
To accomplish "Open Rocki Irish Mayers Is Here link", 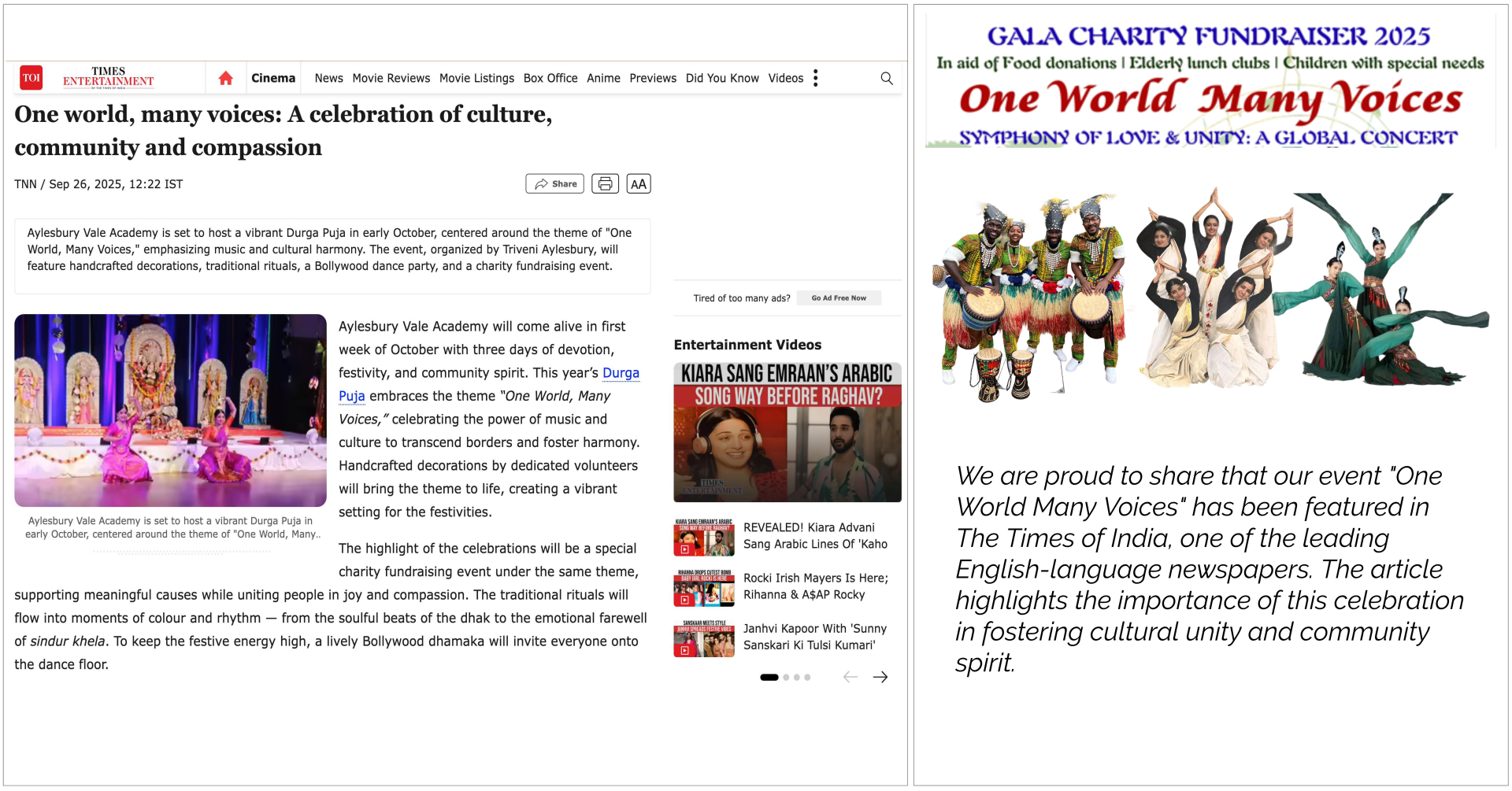I will pyautogui.click(x=815, y=586).
